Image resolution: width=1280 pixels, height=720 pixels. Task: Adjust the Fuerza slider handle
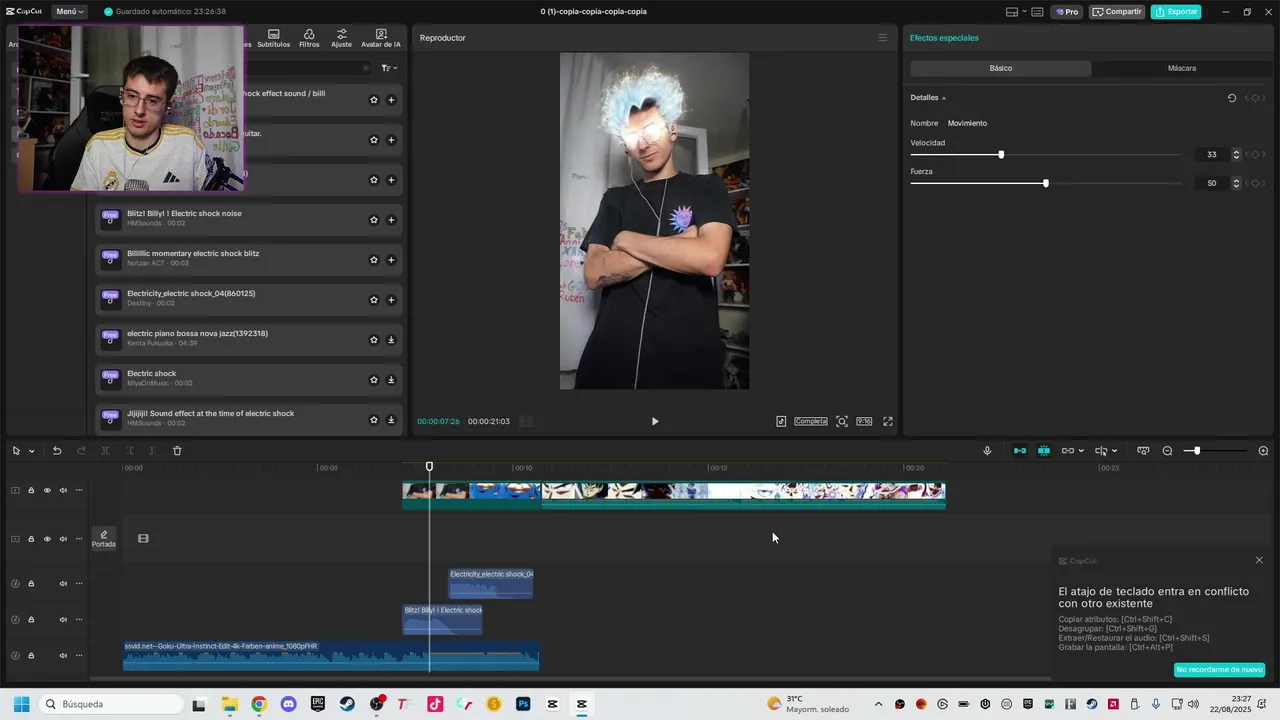(1046, 183)
